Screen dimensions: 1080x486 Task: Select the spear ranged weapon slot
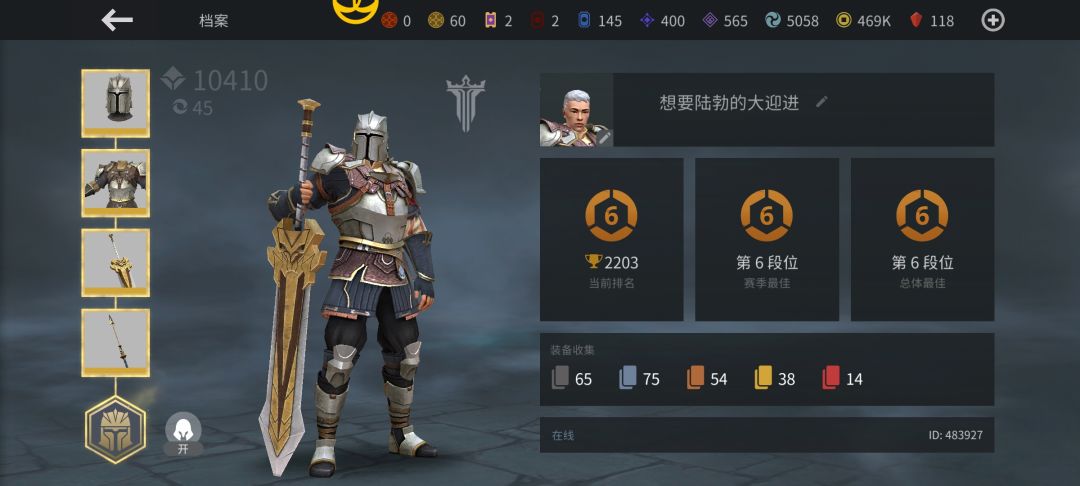point(116,343)
